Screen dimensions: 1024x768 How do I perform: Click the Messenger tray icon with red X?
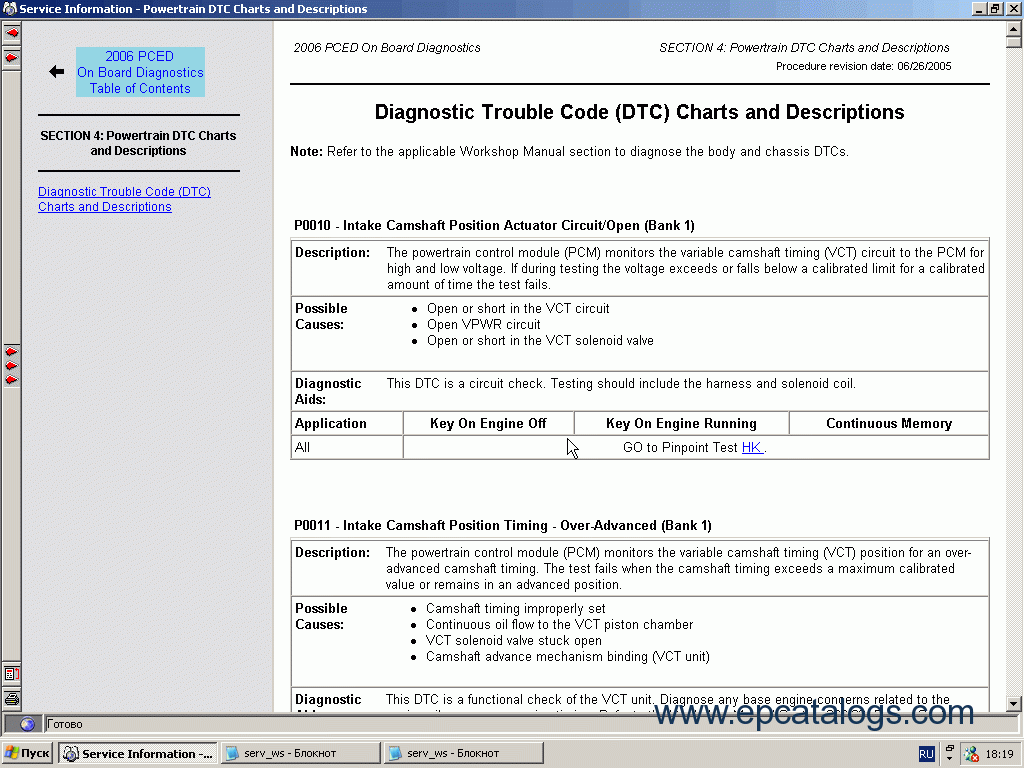point(972,754)
